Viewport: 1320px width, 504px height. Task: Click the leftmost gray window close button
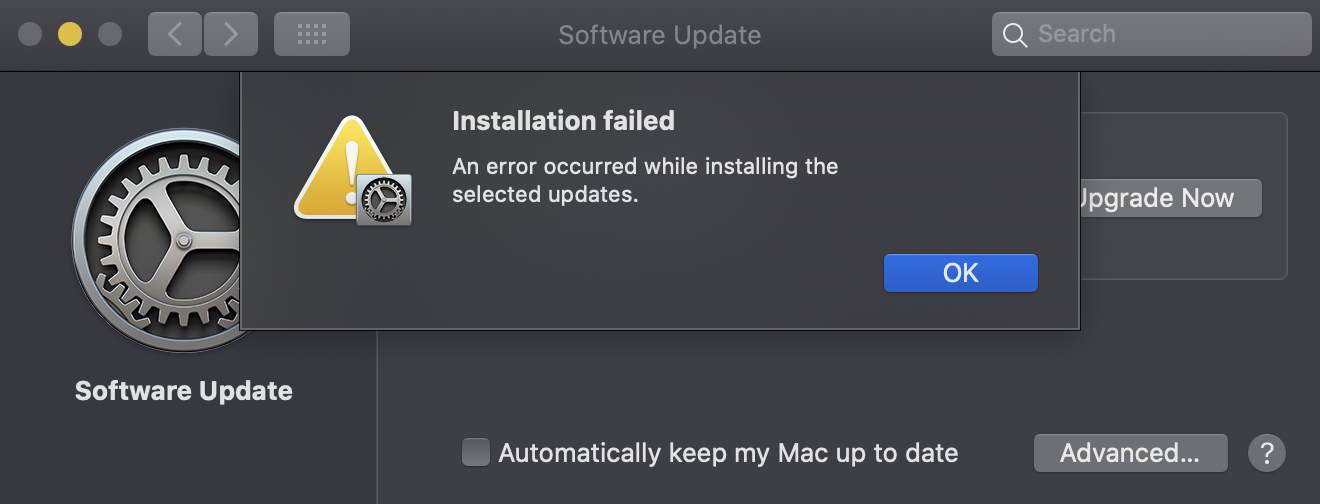pos(30,35)
